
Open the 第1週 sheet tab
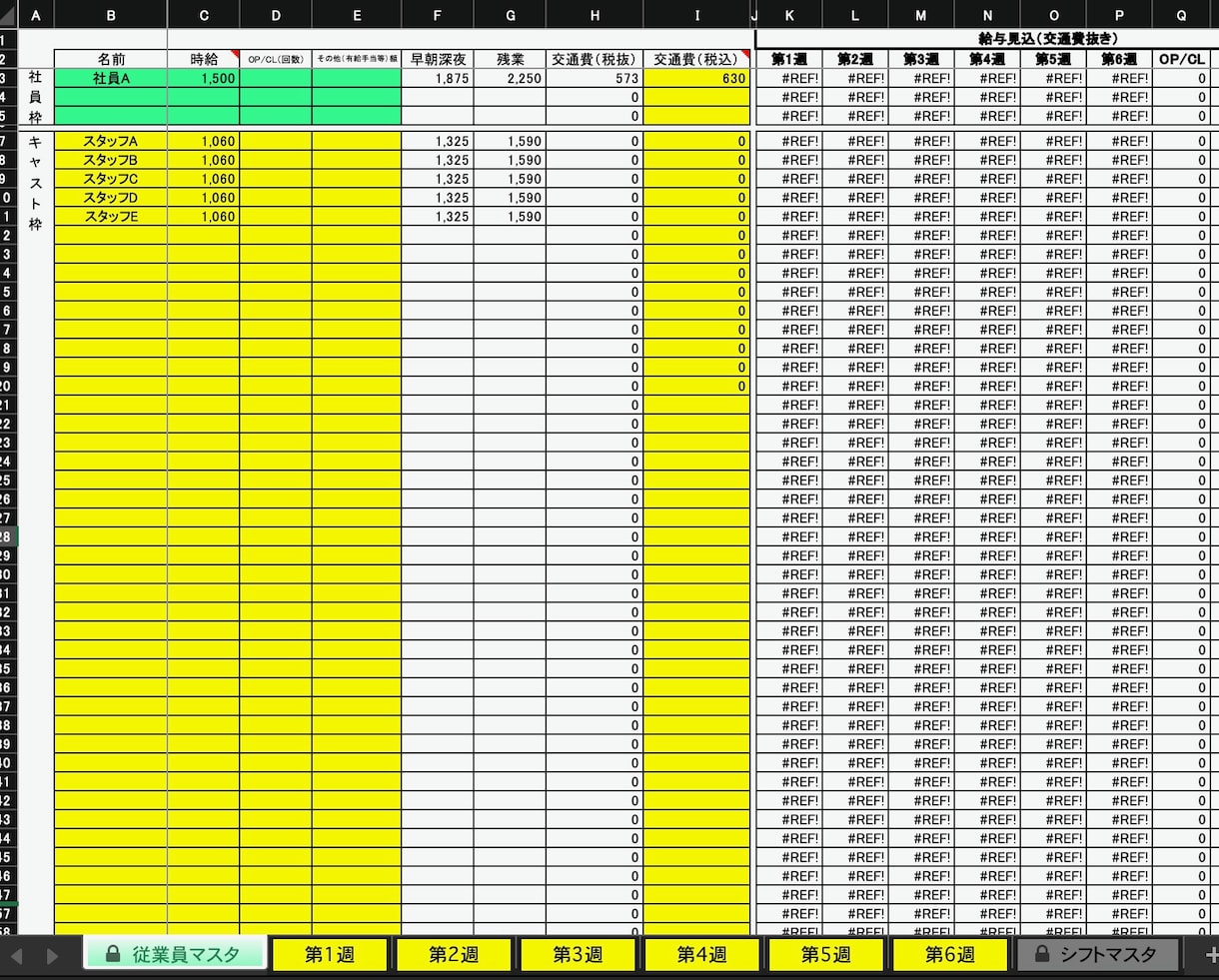pyautogui.click(x=330, y=954)
